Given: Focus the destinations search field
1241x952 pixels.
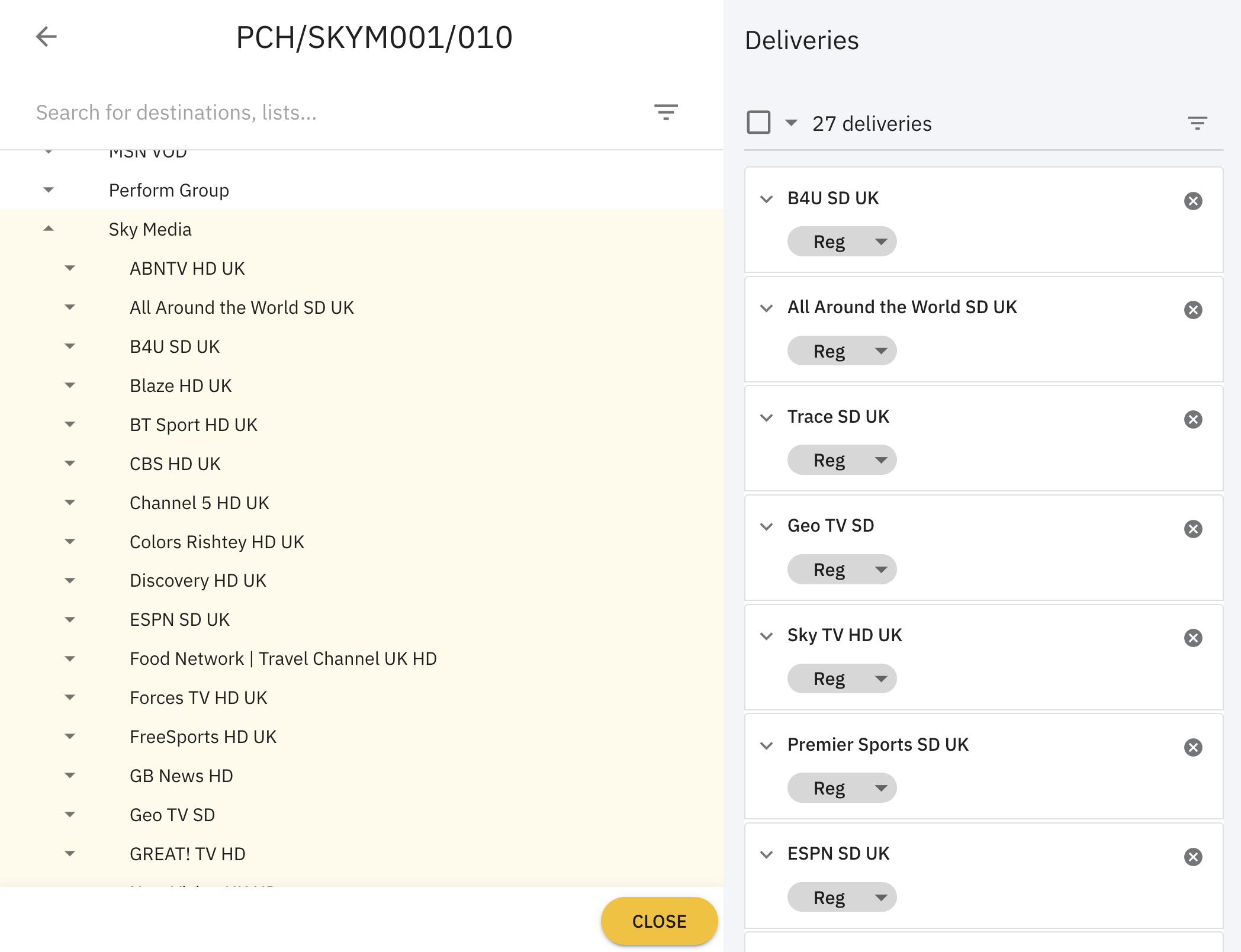Looking at the screenshot, I should pyautogui.click(x=332, y=112).
